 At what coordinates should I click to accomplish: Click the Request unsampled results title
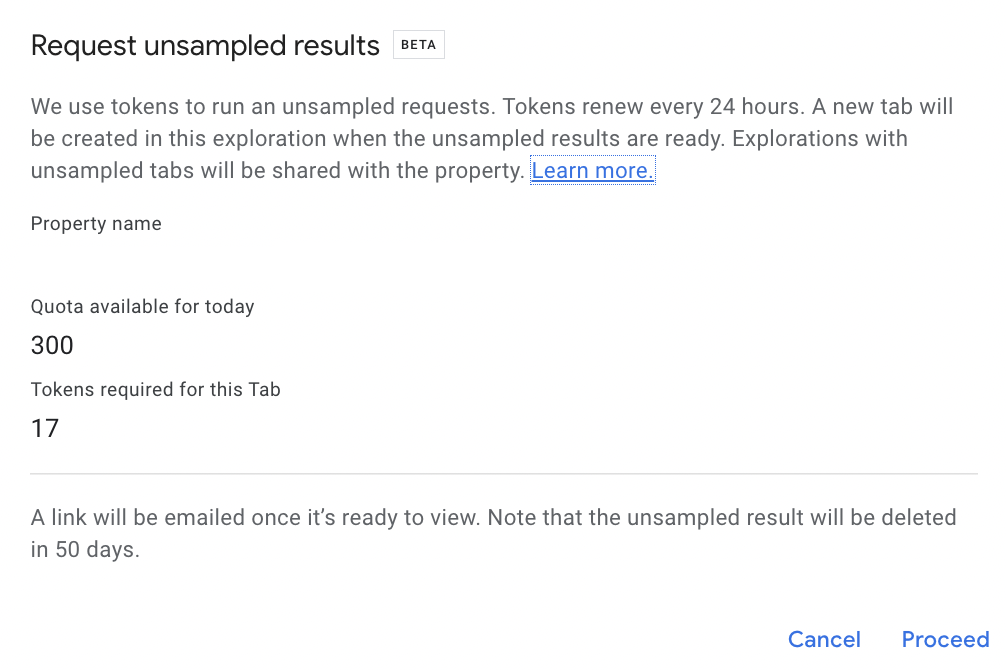pyautogui.click(x=205, y=45)
